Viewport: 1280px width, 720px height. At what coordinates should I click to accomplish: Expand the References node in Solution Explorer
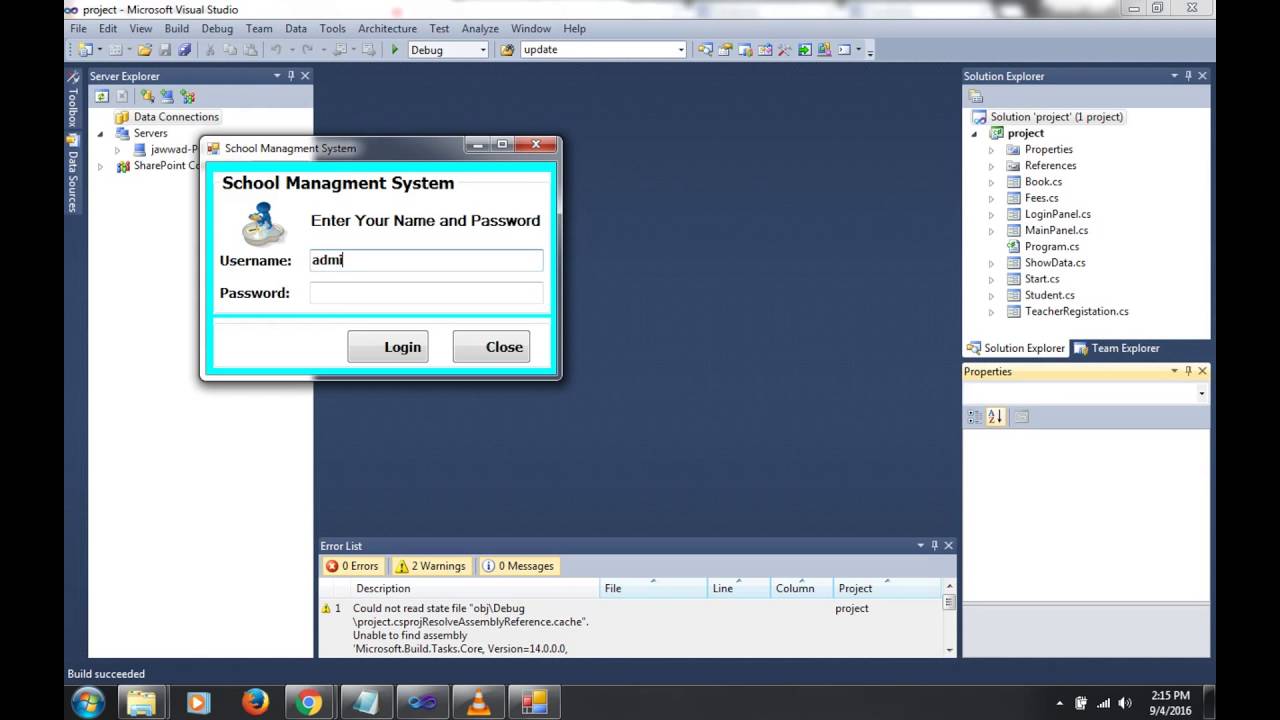point(992,166)
